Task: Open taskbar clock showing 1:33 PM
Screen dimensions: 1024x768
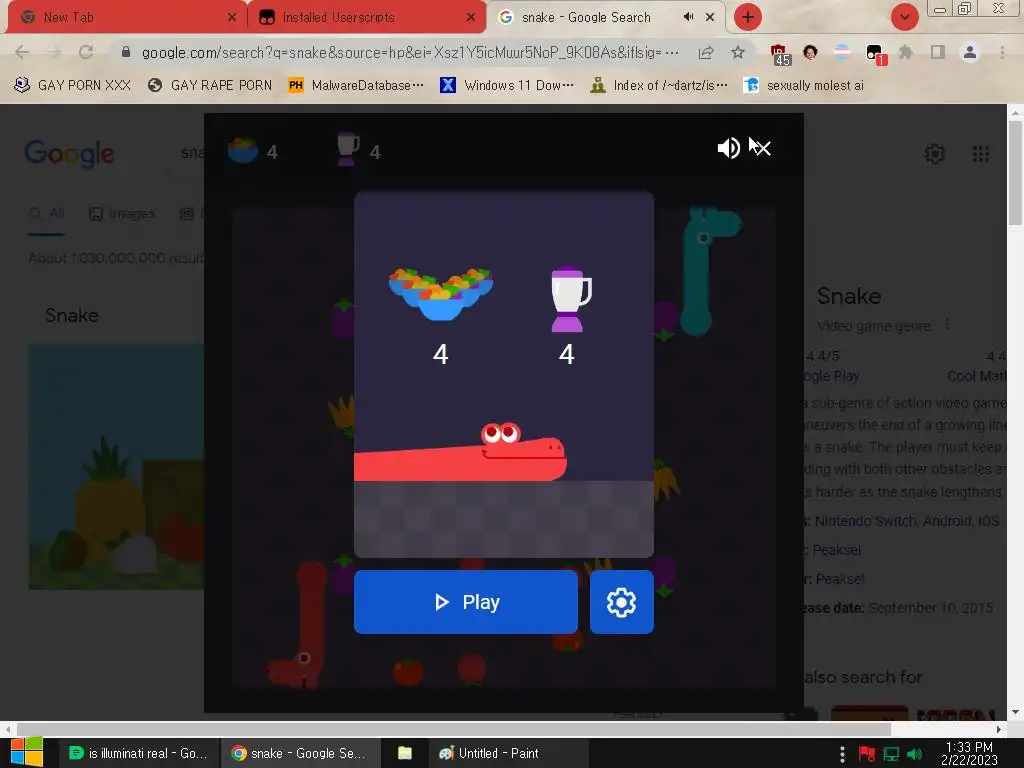Action: coord(969,753)
